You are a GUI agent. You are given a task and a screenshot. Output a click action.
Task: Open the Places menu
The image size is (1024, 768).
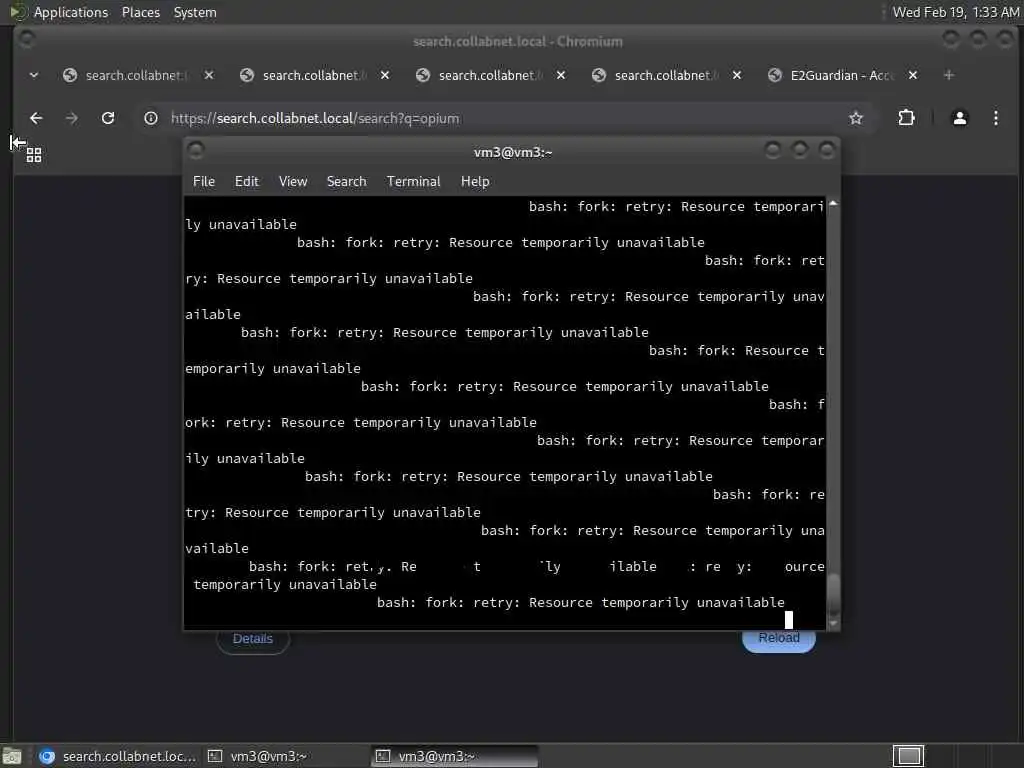(140, 12)
